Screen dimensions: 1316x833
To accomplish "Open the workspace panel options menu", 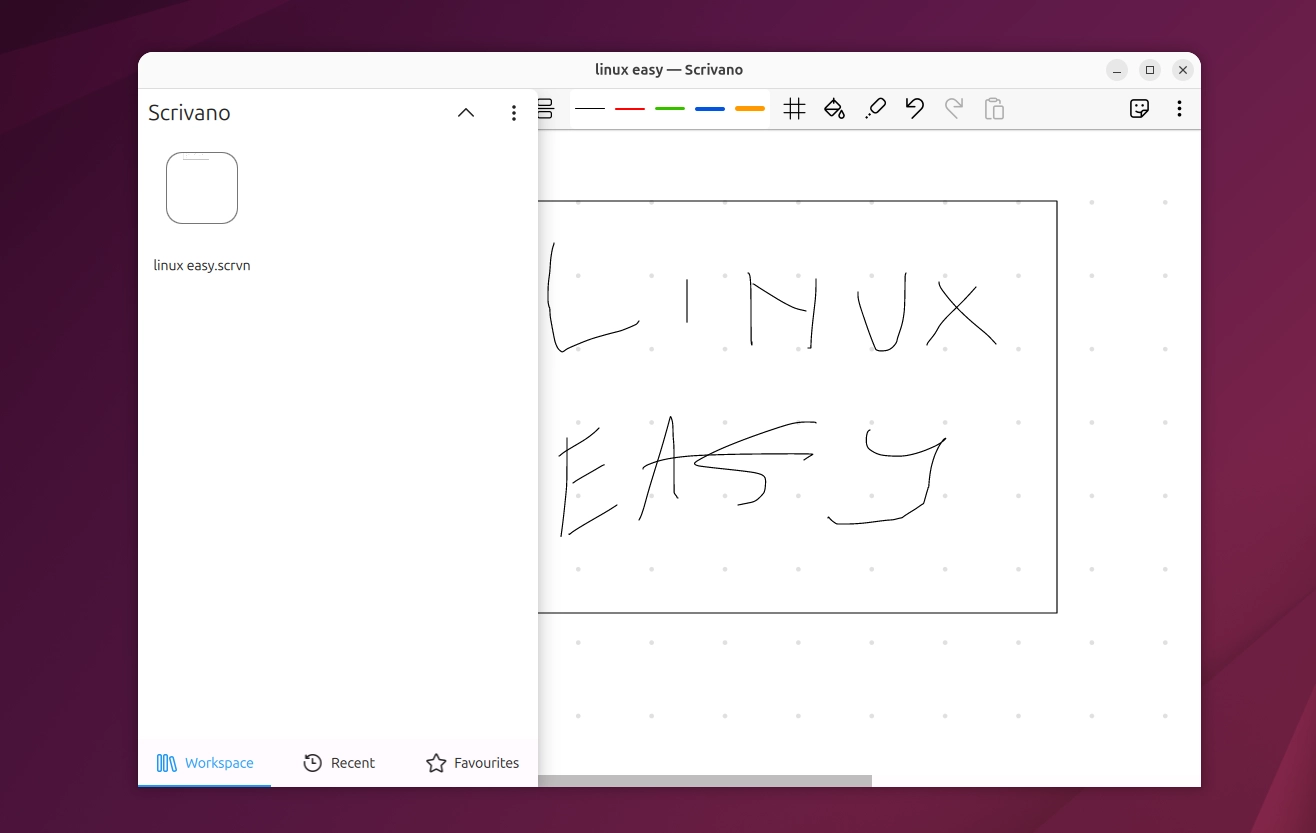I will pyautogui.click(x=513, y=113).
